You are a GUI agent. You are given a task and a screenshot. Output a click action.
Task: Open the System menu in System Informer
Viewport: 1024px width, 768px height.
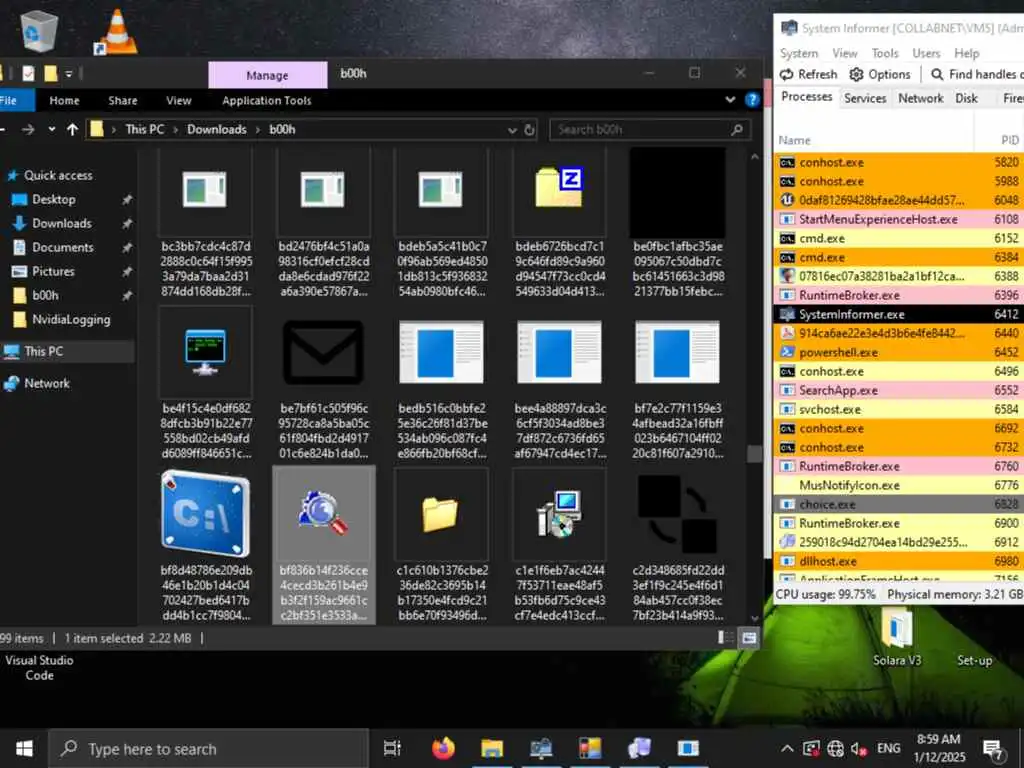pyautogui.click(x=799, y=53)
